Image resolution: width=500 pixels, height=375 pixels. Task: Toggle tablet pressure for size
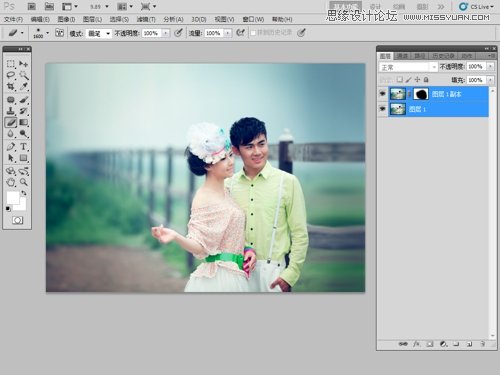pos(301,33)
